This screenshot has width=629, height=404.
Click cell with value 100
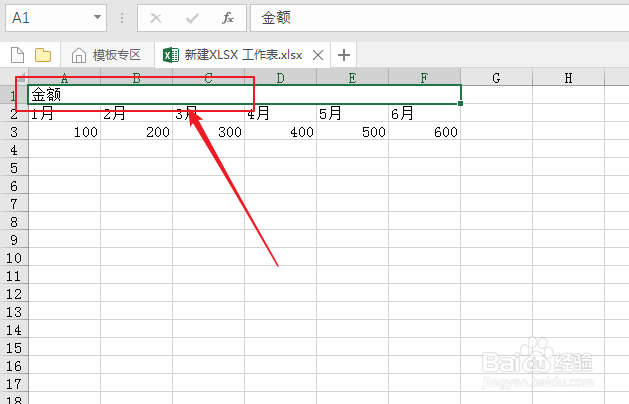pyautogui.click(x=64, y=132)
